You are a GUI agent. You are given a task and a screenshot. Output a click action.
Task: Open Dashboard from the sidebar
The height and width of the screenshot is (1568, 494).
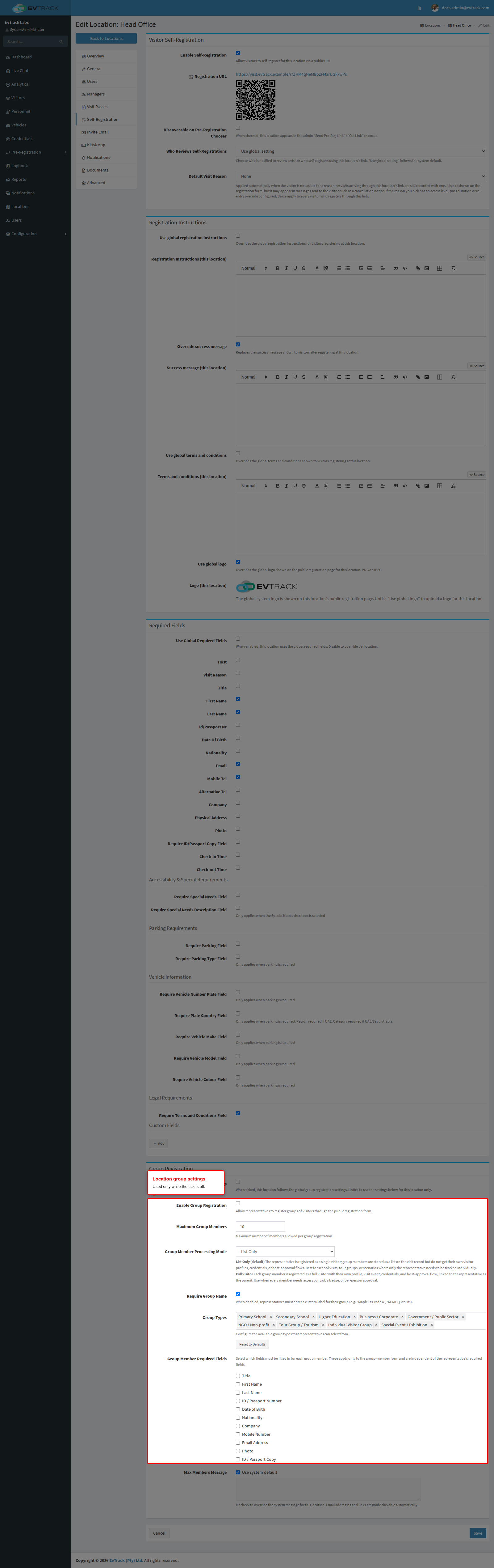(35, 57)
